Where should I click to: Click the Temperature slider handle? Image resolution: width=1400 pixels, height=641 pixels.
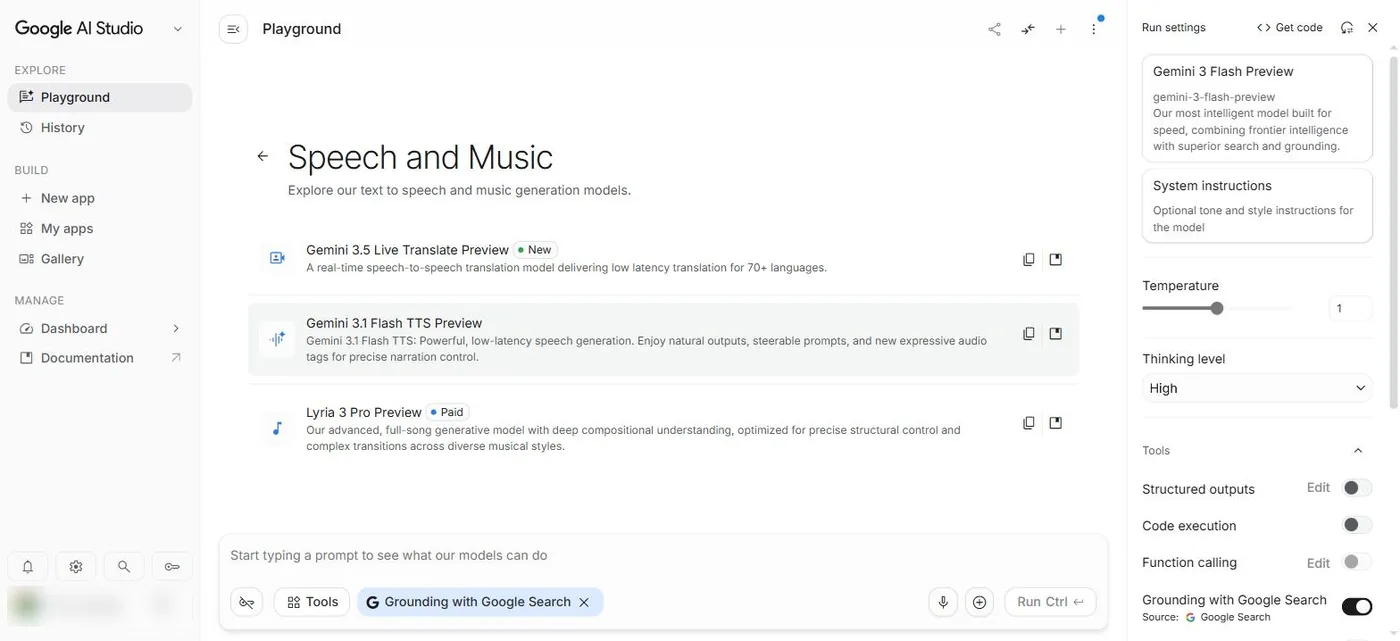1217,308
